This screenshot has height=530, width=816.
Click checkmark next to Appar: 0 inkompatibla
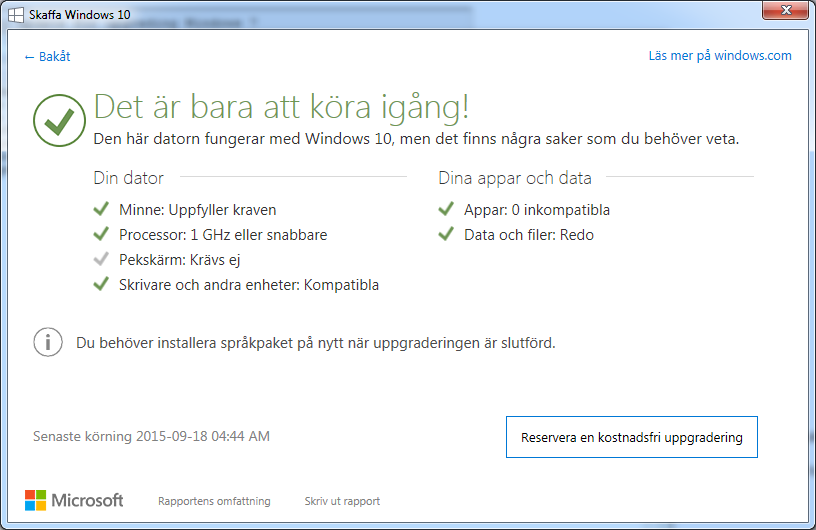446,209
